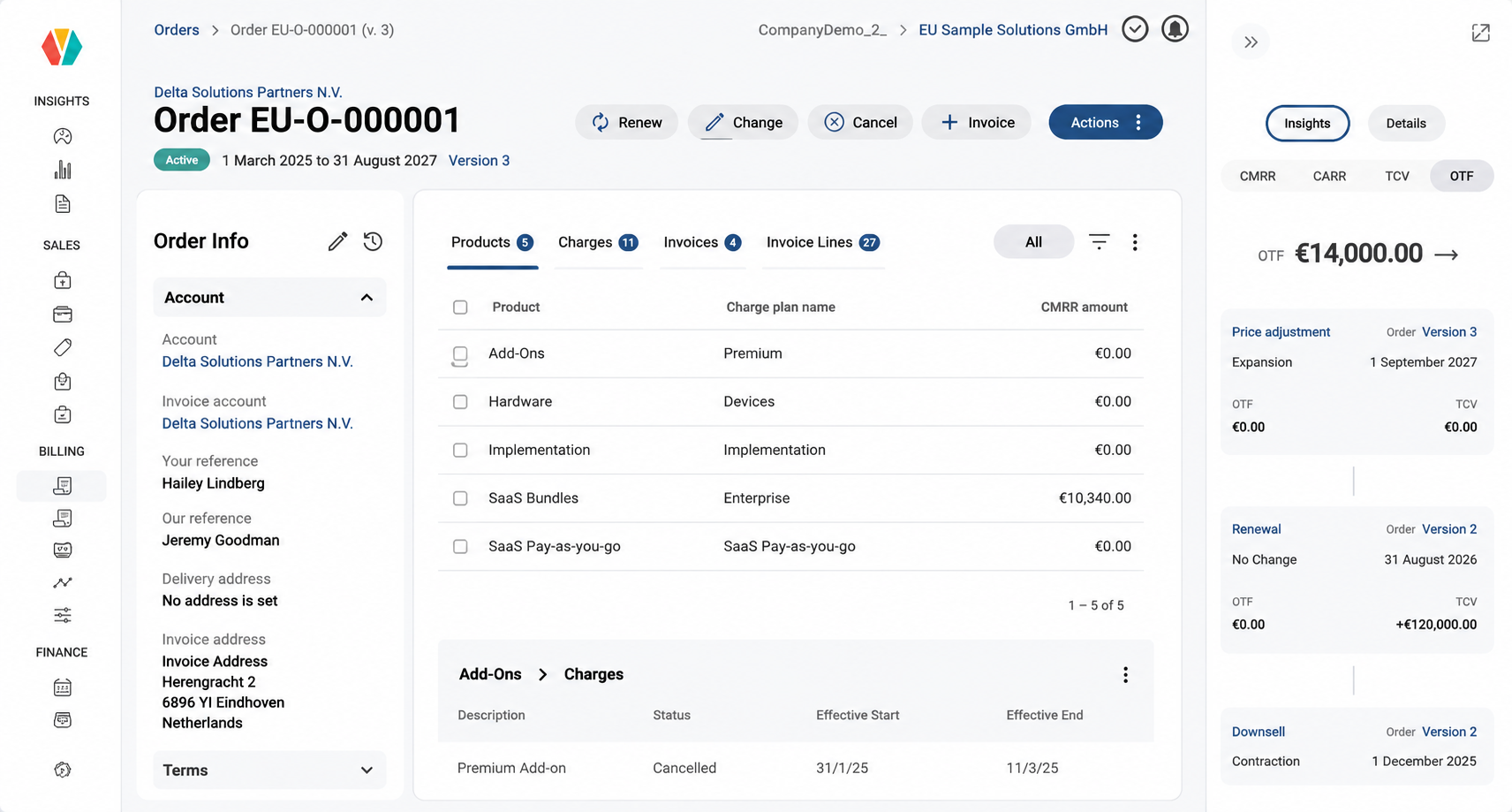
Task: Open the calendar icon under Finance
Action: point(62,687)
